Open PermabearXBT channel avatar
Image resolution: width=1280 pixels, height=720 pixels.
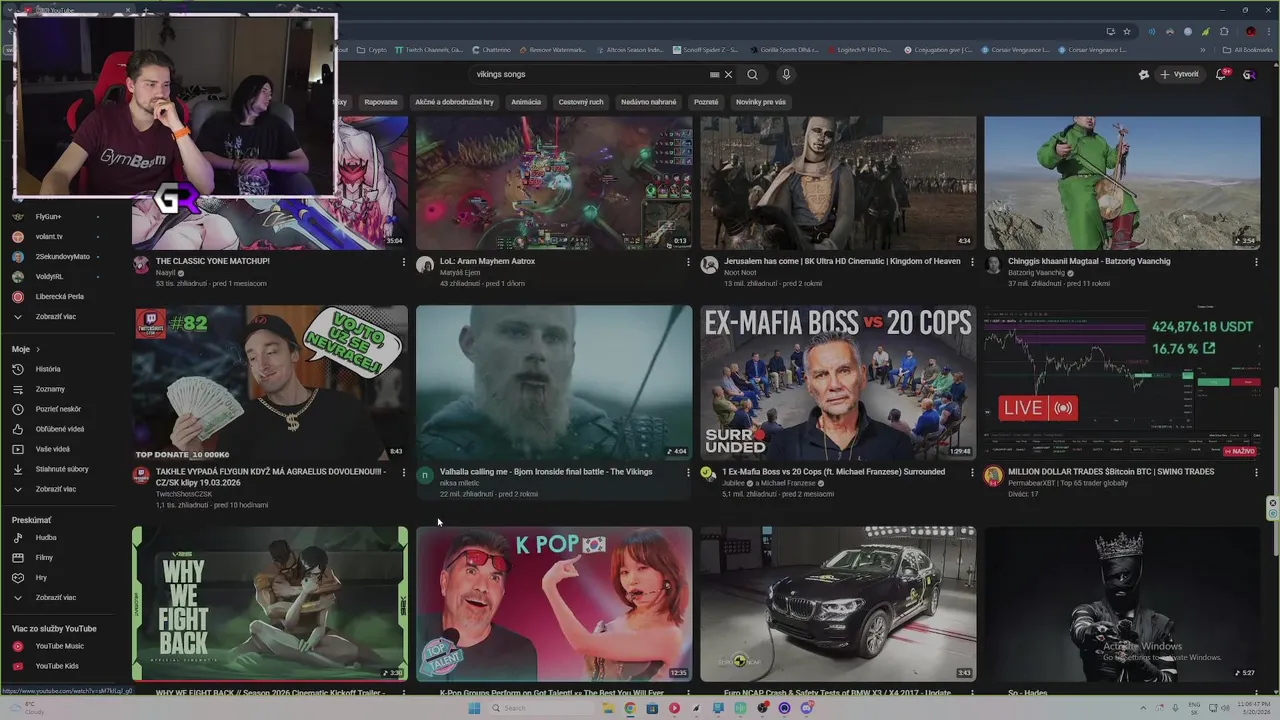pos(993,476)
